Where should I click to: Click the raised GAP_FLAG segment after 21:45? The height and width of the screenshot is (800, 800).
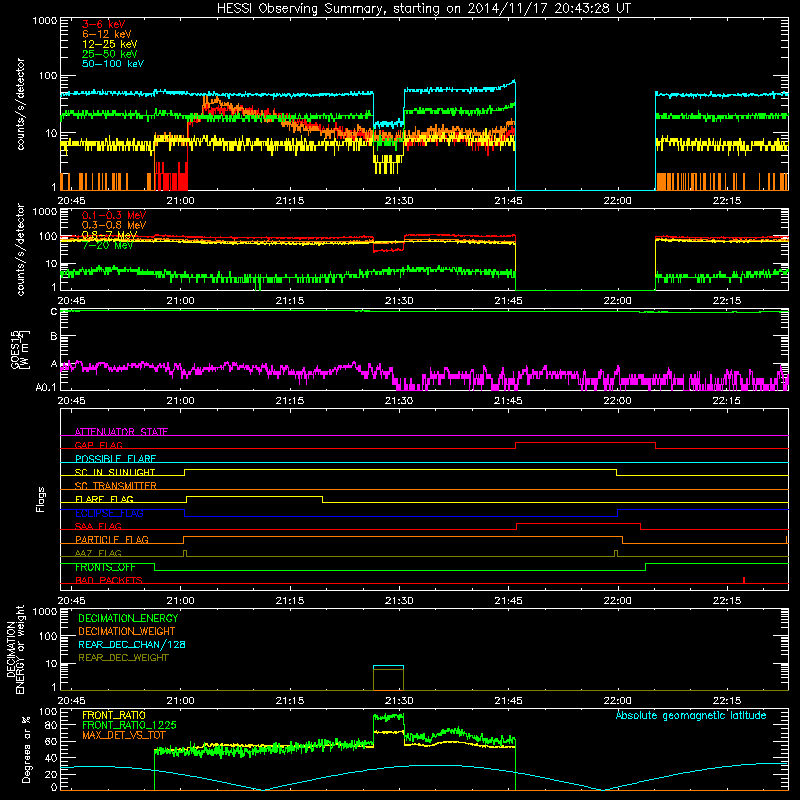585,443
